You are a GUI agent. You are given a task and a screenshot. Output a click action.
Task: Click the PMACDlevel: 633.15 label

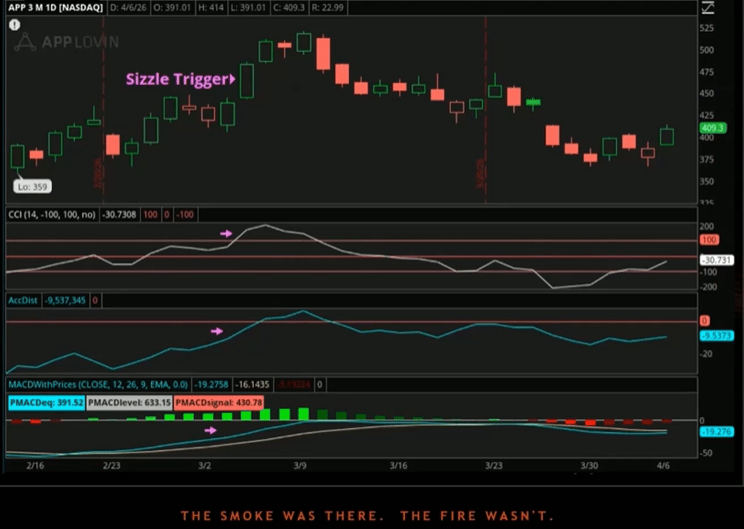click(x=129, y=403)
